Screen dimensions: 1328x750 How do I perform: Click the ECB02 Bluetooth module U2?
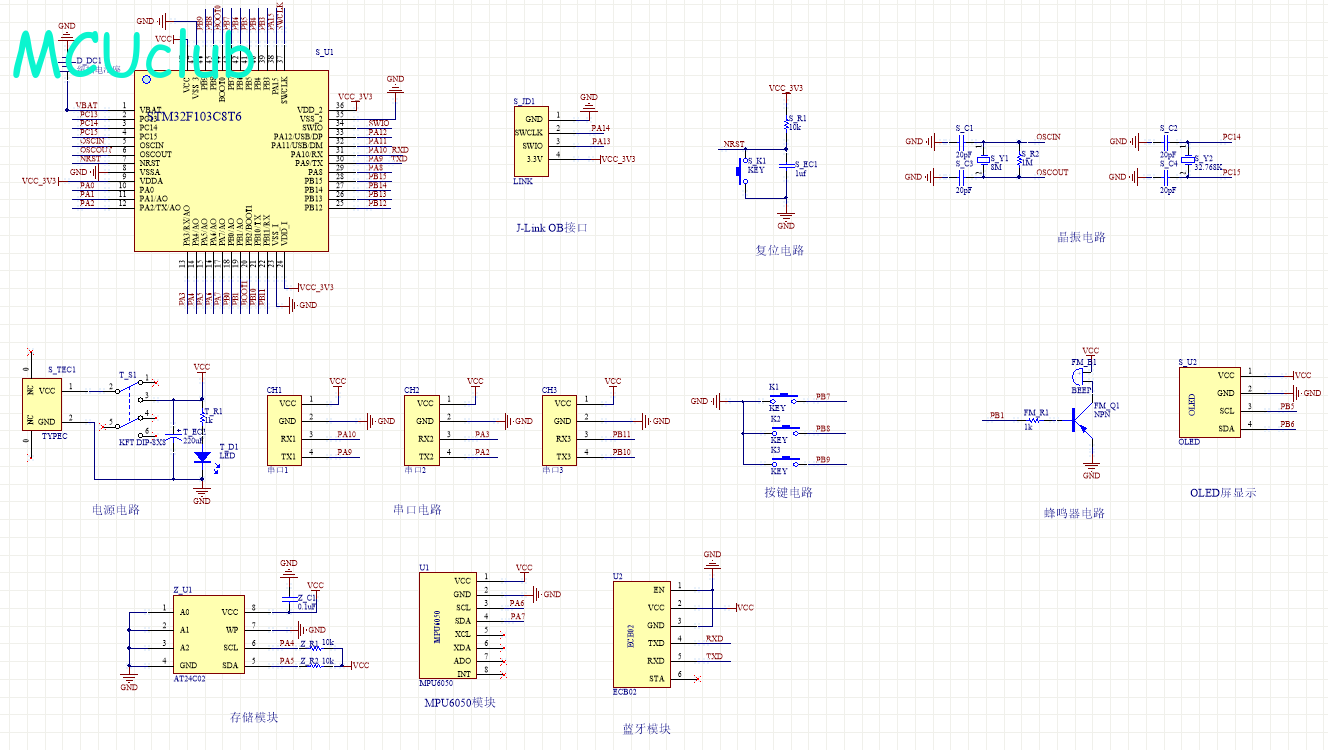click(x=642, y=634)
